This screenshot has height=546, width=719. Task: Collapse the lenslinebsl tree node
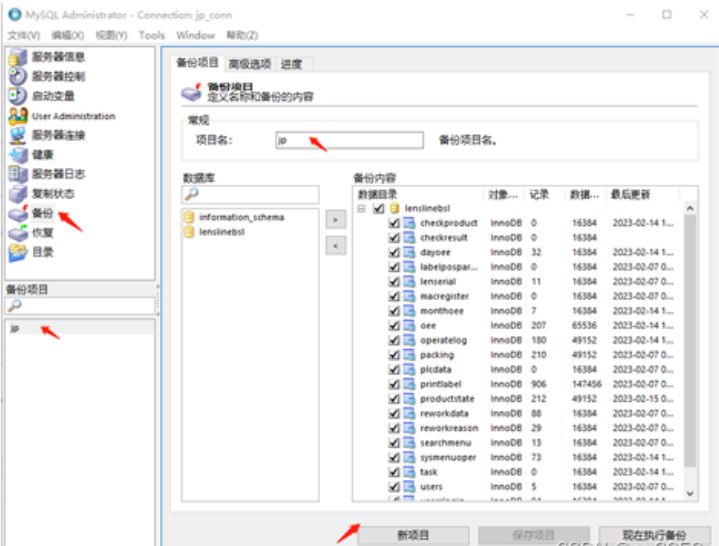tap(361, 209)
